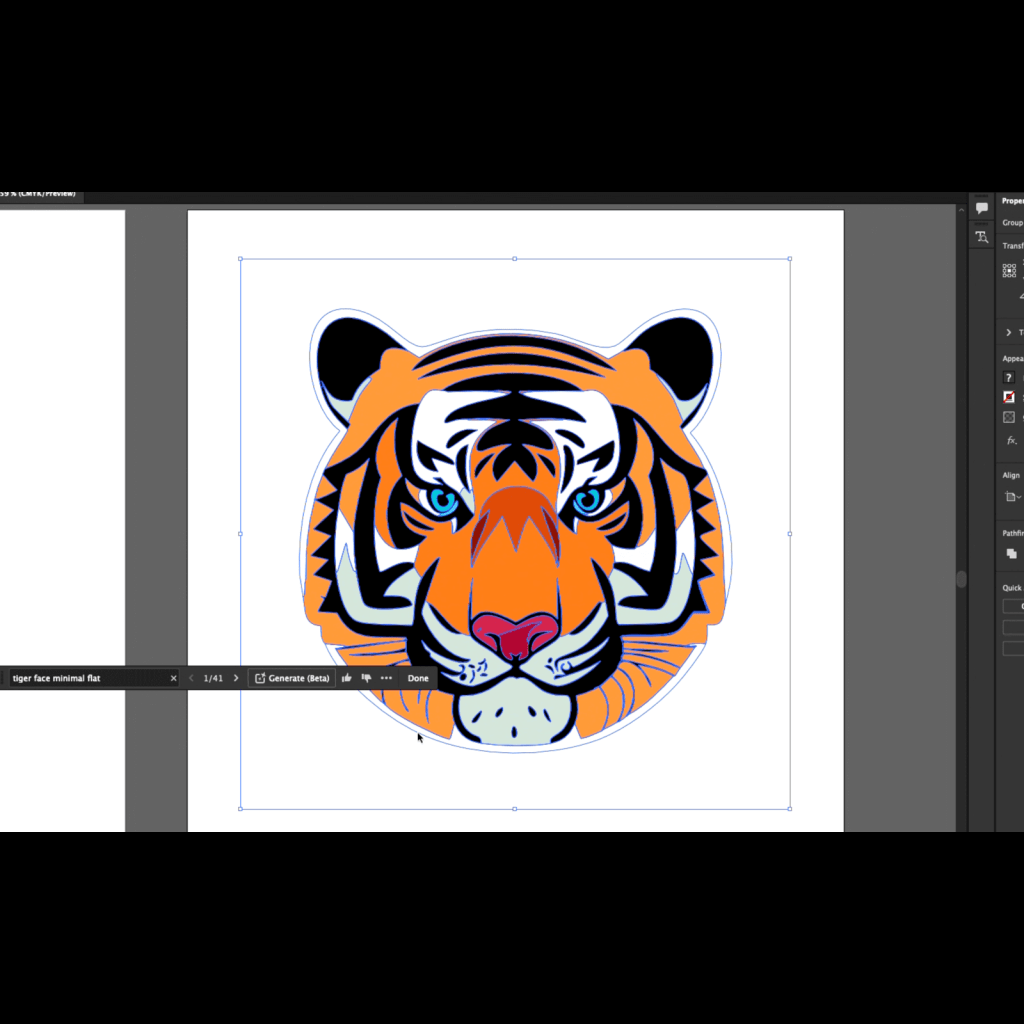Expand the Transform more options chevron

(x=1008, y=332)
